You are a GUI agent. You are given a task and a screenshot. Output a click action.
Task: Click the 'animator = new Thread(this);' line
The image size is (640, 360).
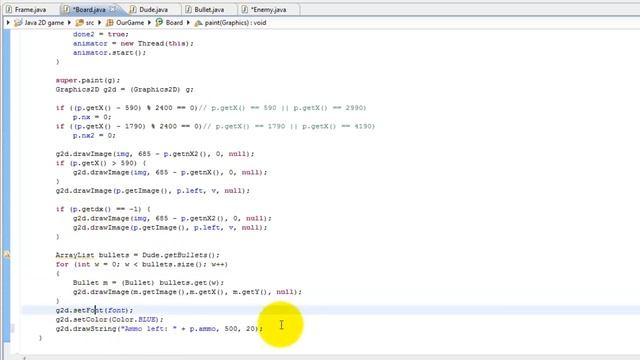[133, 43]
